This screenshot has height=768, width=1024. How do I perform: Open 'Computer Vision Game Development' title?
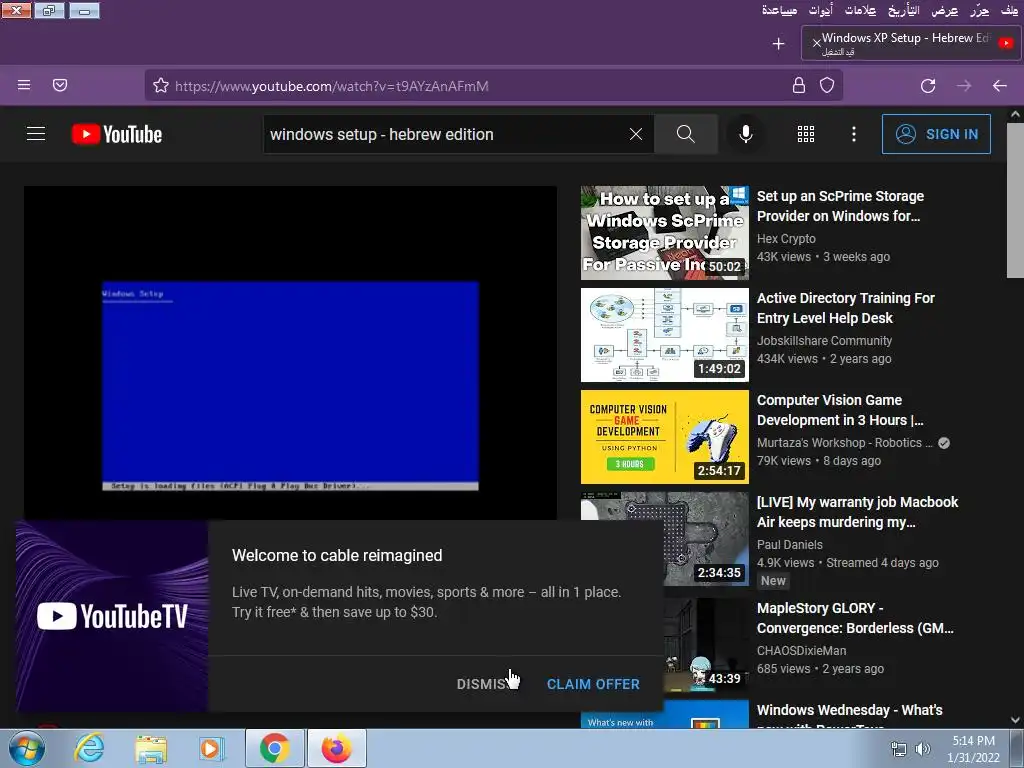click(840, 409)
